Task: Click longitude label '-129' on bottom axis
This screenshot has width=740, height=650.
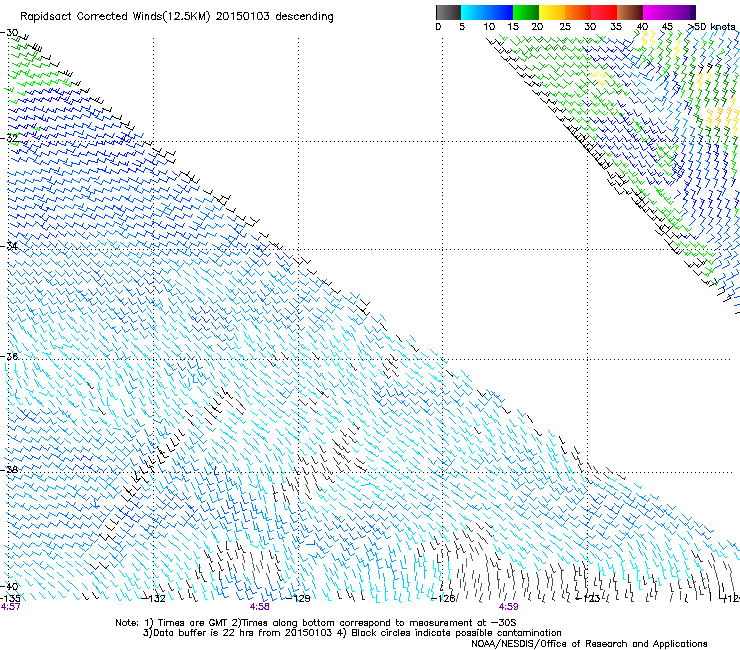Action: (x=299, y=598)
